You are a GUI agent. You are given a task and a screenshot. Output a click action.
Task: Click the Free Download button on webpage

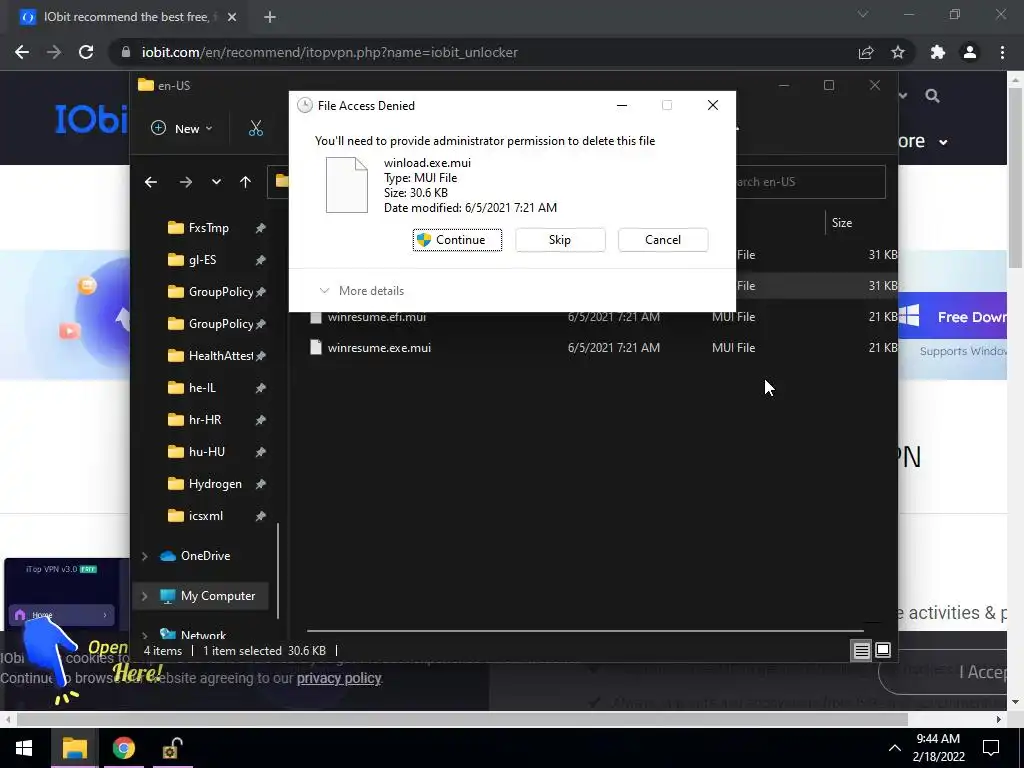pyautogui.click(x=953, y=317)
